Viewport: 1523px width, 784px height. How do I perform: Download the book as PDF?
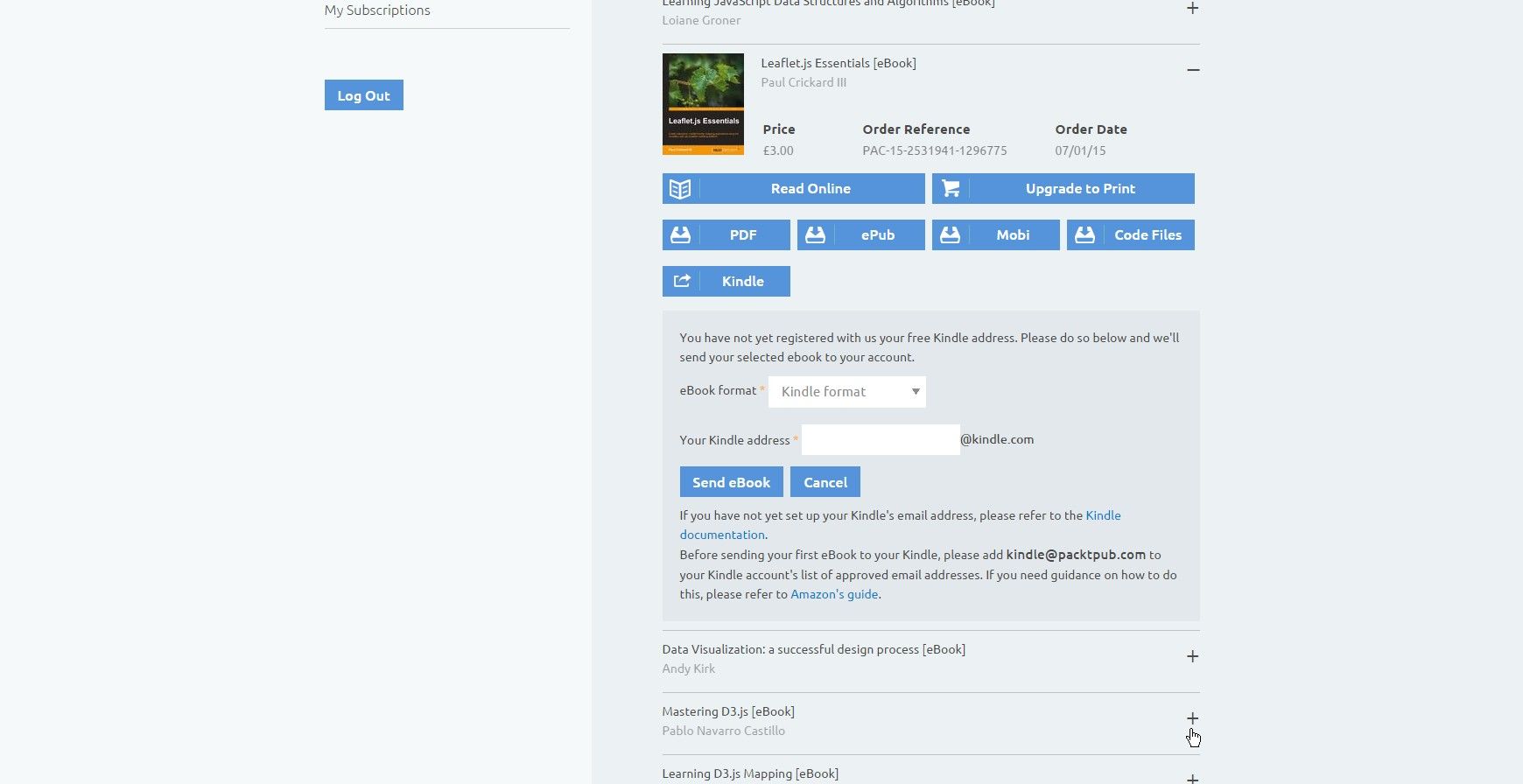pos(726,234)
